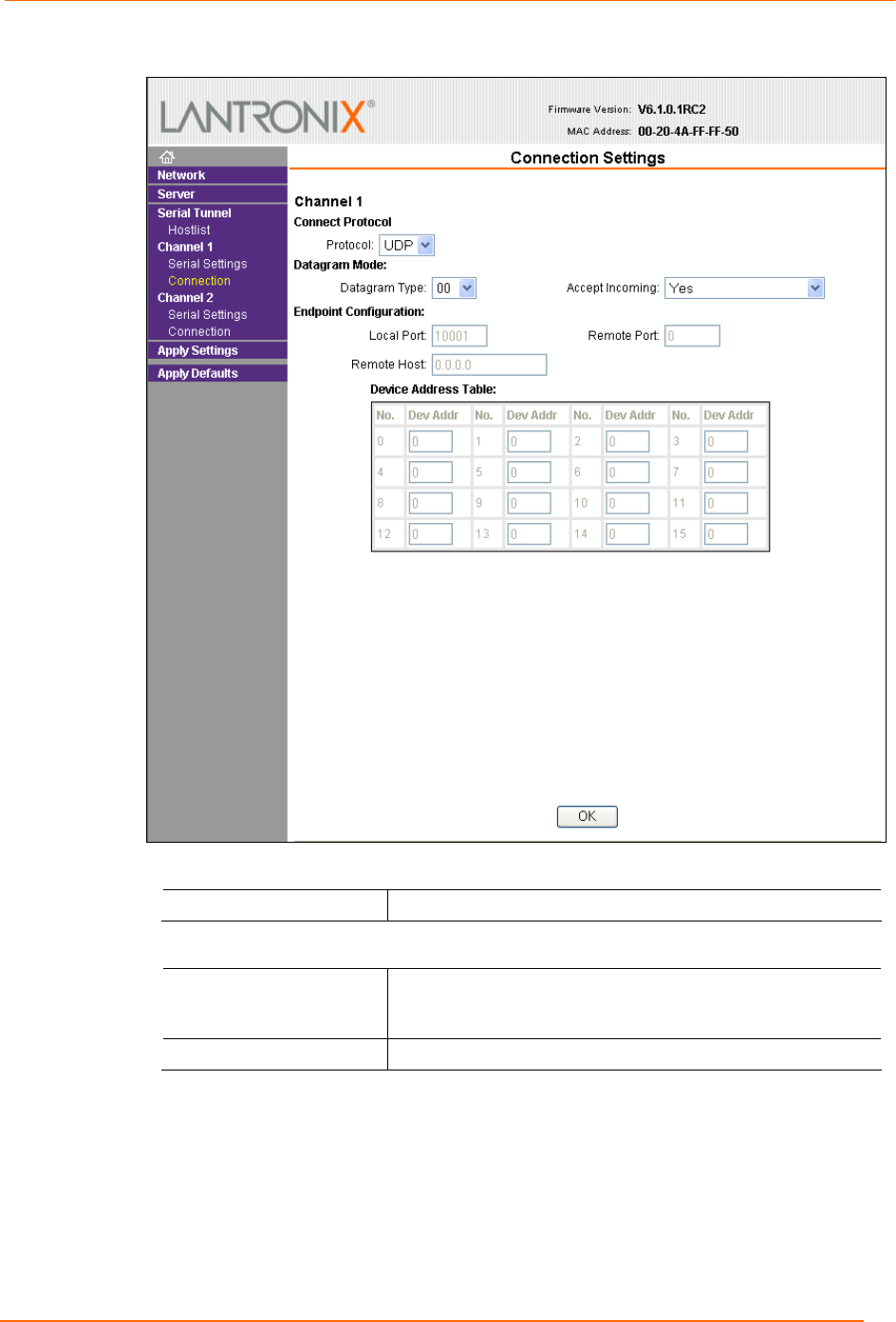896x1322 pixels.
Task: Click the Connect Protocol label
Action: (x=343, y=222)
